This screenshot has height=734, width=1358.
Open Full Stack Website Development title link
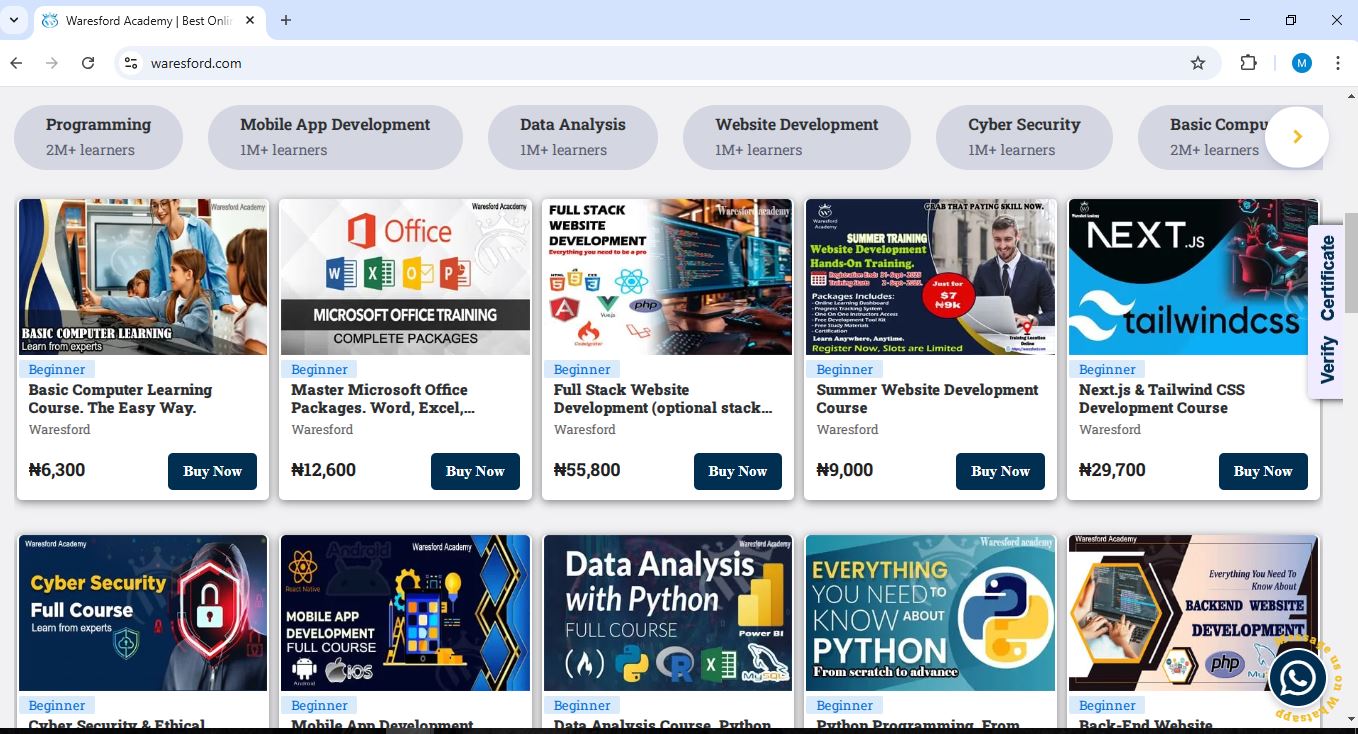click(x=663, y=399)
